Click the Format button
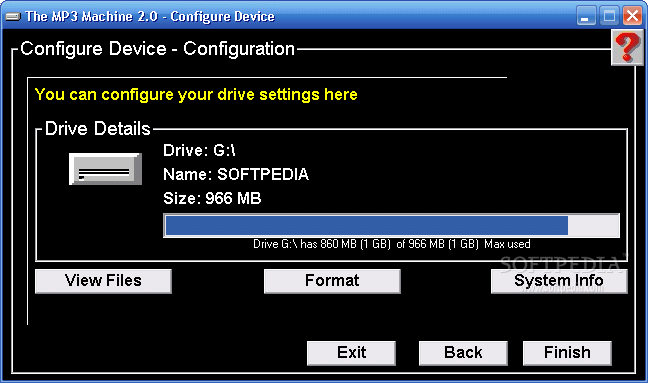 (332, 281)
